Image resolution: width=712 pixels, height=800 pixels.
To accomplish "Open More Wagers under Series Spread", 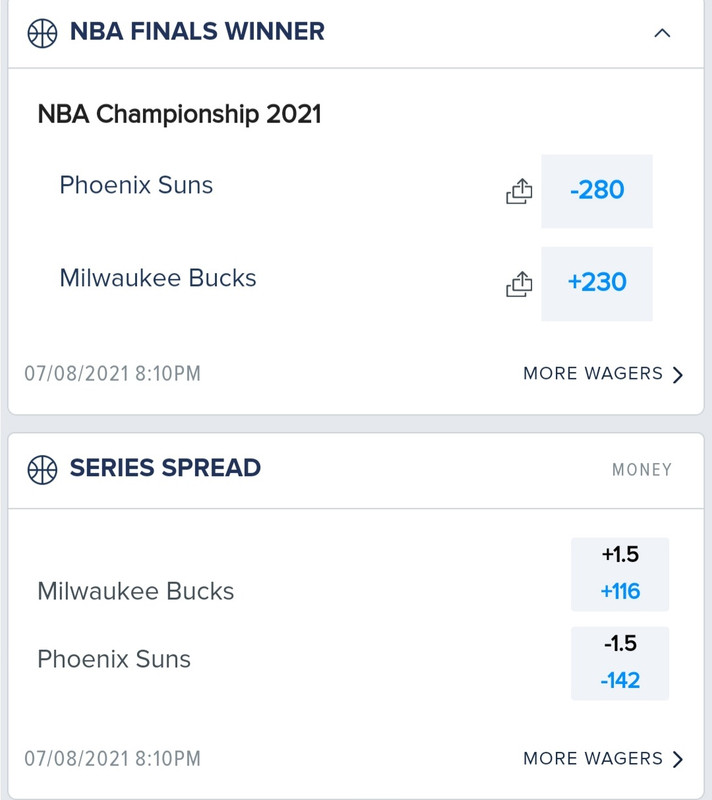I will tap(603, 759).
